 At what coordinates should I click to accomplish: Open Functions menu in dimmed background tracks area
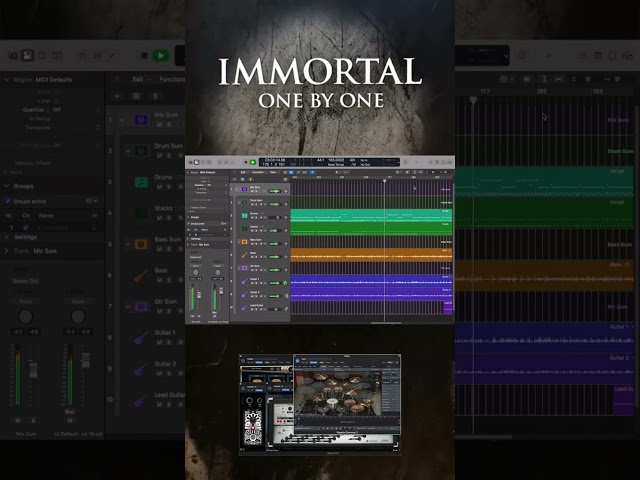tap(172, 79)
